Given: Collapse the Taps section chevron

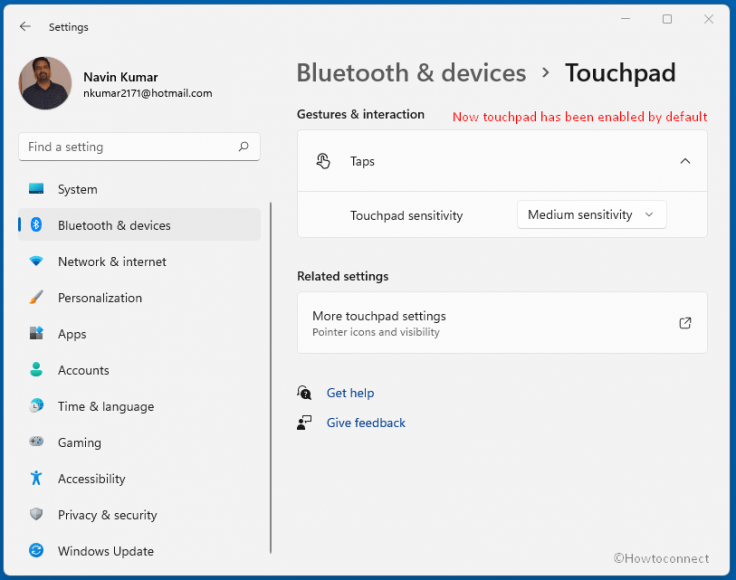Looking at the screenshot, I should 685,161.
